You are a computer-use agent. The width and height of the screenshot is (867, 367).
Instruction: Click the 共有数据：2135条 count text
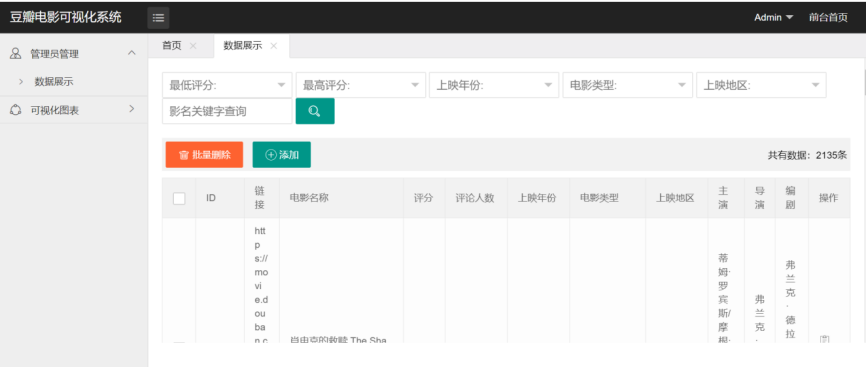pyautogui.click(x=807, y=155)
